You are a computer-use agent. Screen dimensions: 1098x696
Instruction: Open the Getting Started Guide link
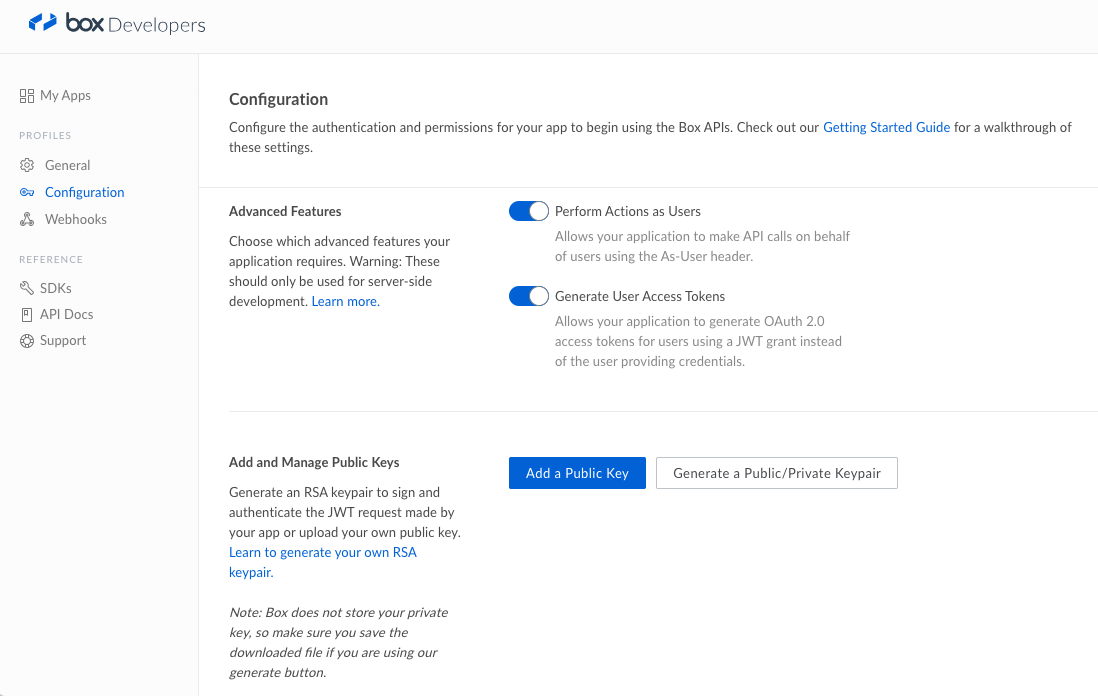(x=886, y=128)
